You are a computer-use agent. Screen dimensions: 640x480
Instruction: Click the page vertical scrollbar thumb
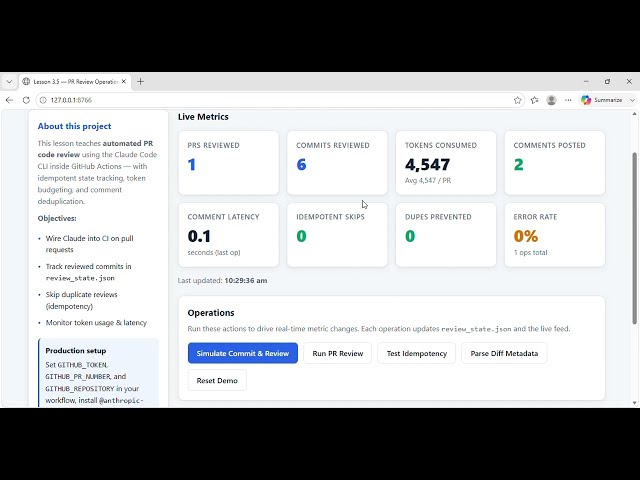click(x=634, y=238)
